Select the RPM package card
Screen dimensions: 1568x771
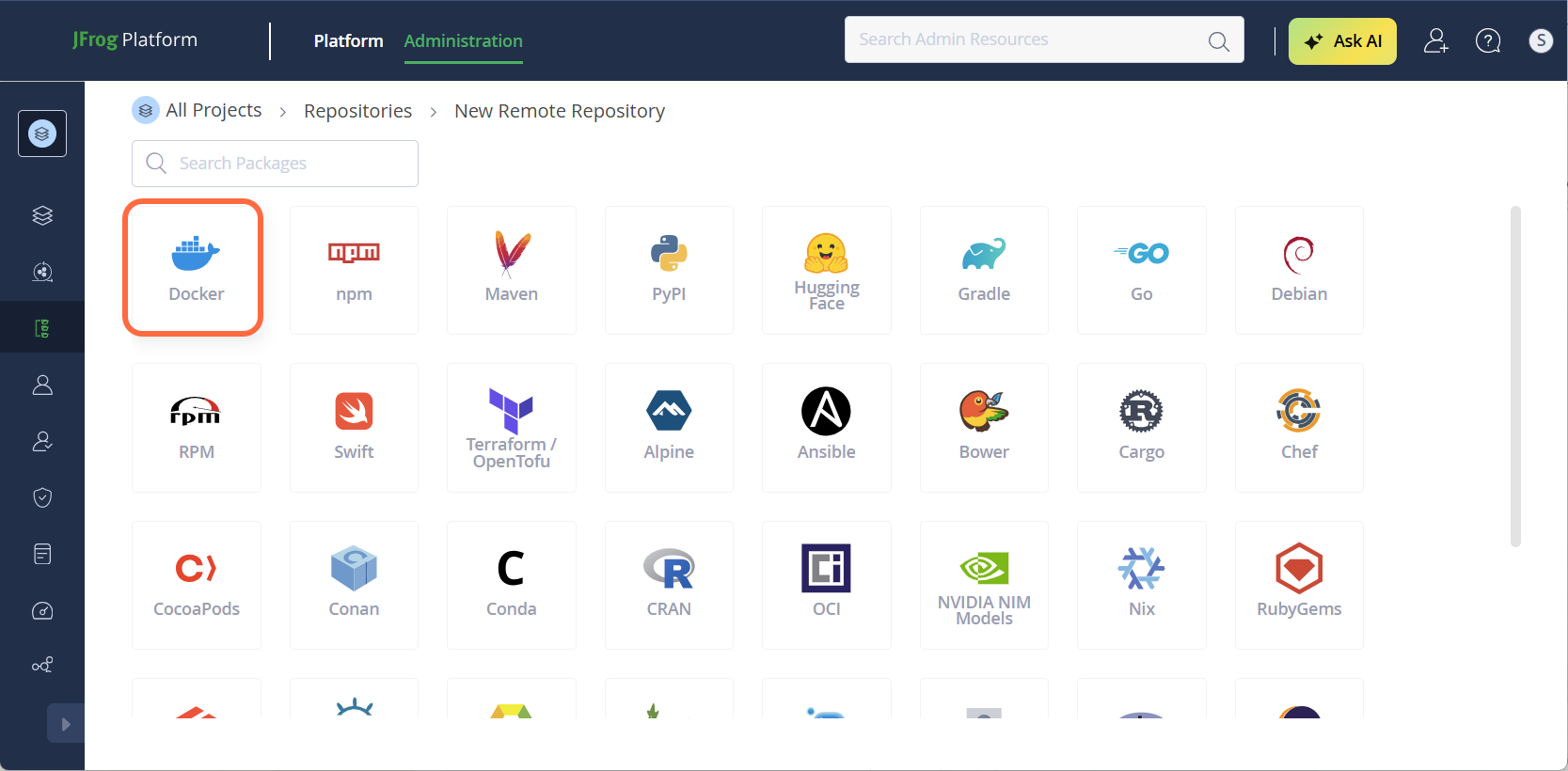[x=197, y=428]
